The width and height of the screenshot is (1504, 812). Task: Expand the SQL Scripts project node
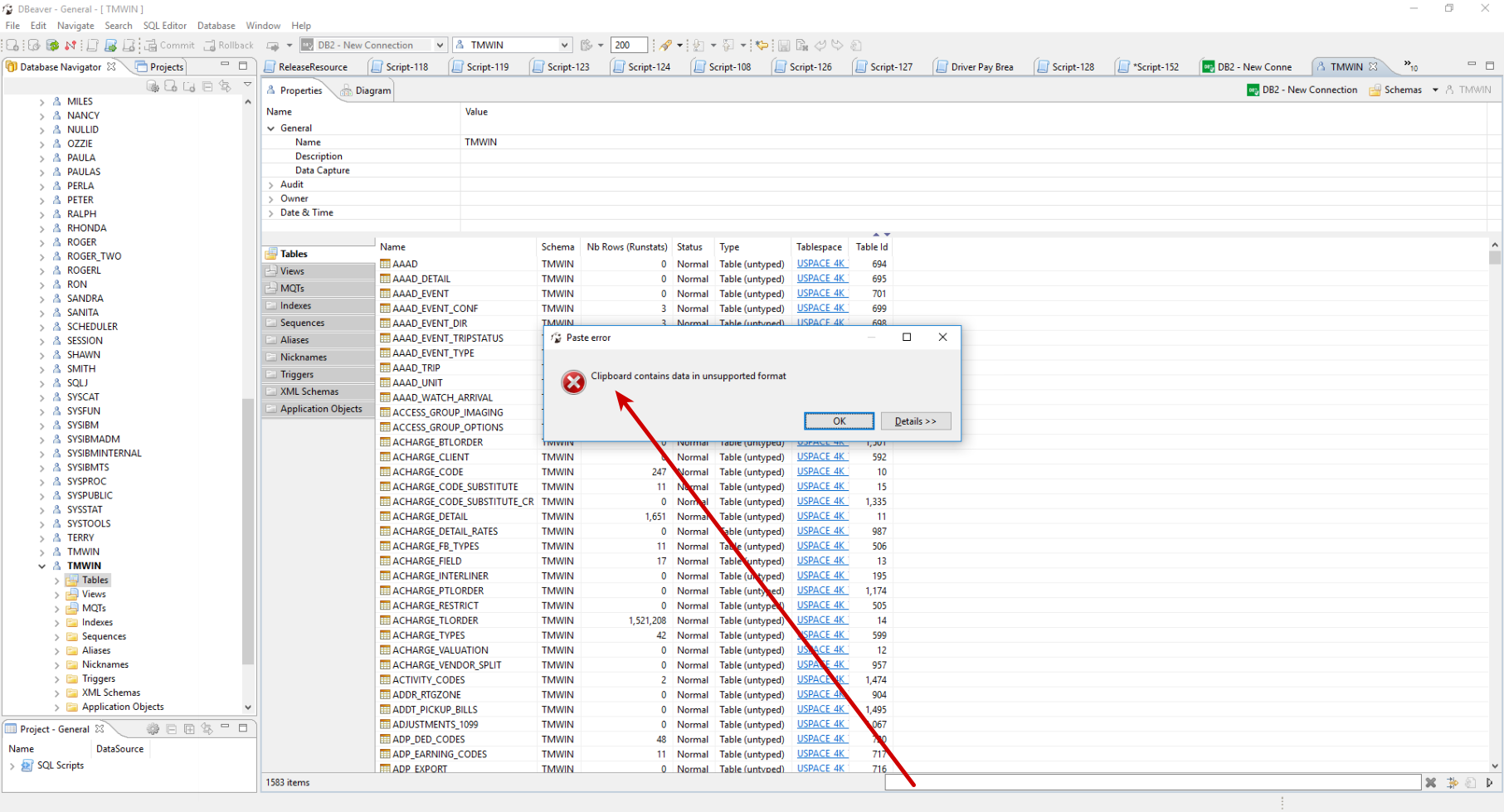point(12,766)
